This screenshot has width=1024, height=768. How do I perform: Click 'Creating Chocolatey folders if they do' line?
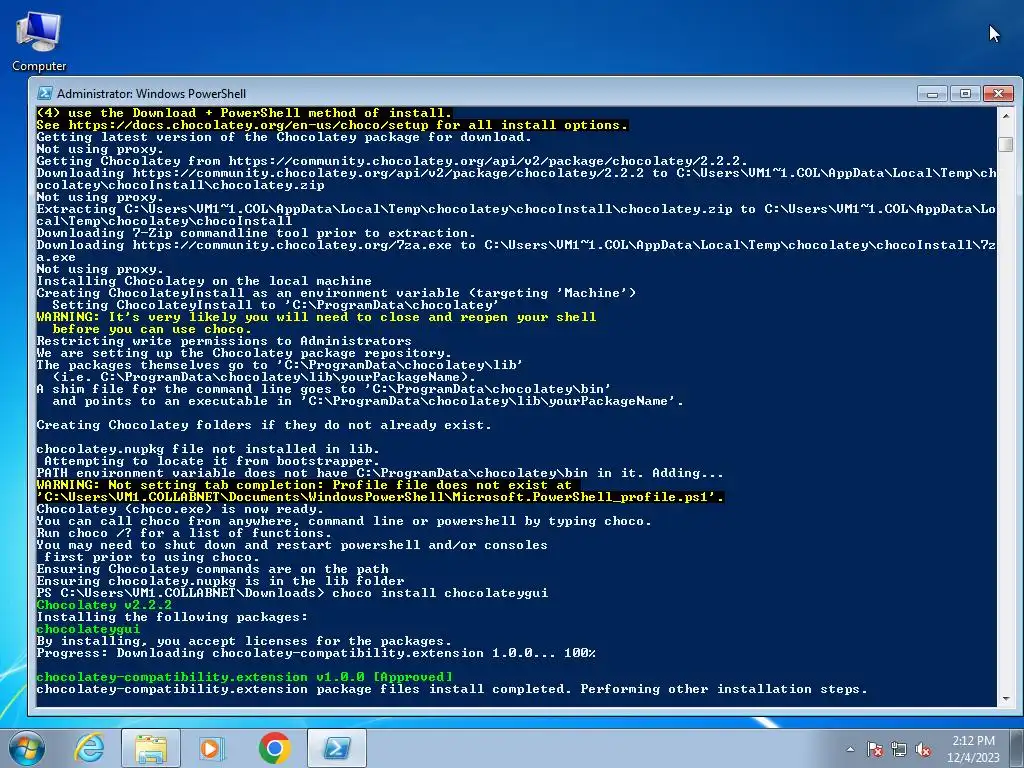[264, 425]
